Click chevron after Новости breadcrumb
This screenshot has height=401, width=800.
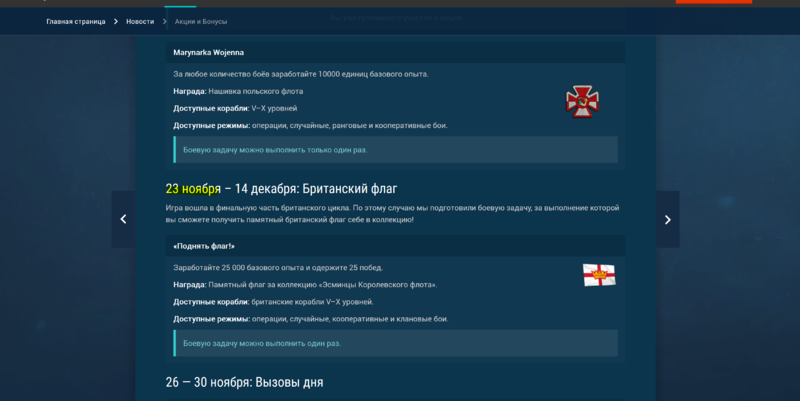coord(164,21)
